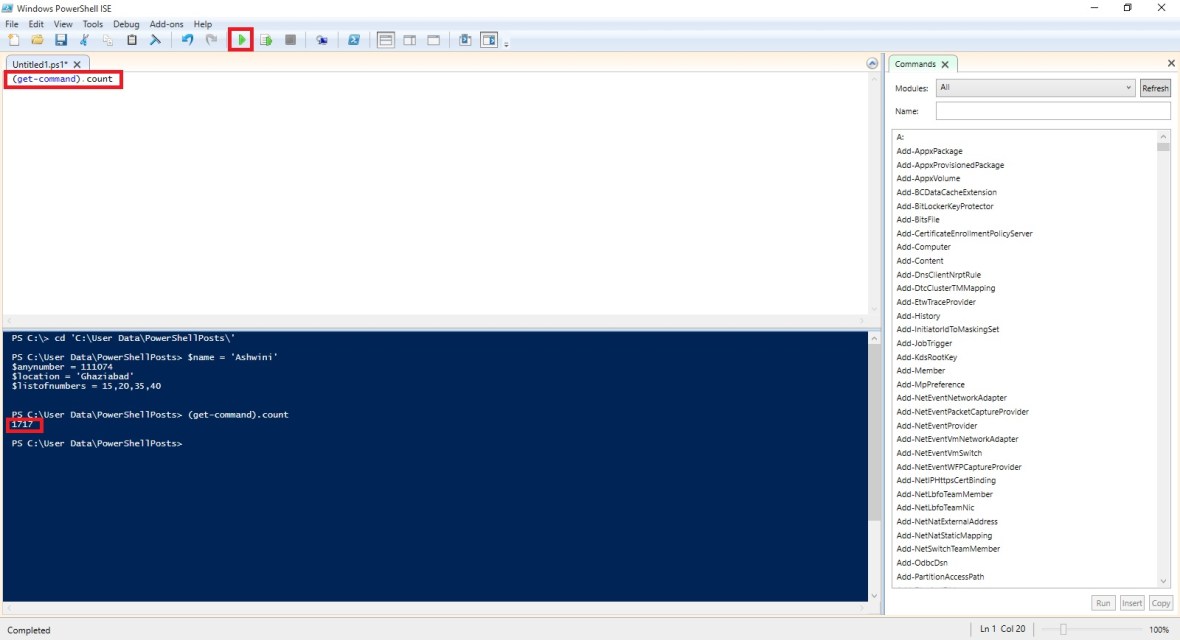Screen dimensions: 1180x640
Task: Undo the last edit
Action: click(187, 40)
